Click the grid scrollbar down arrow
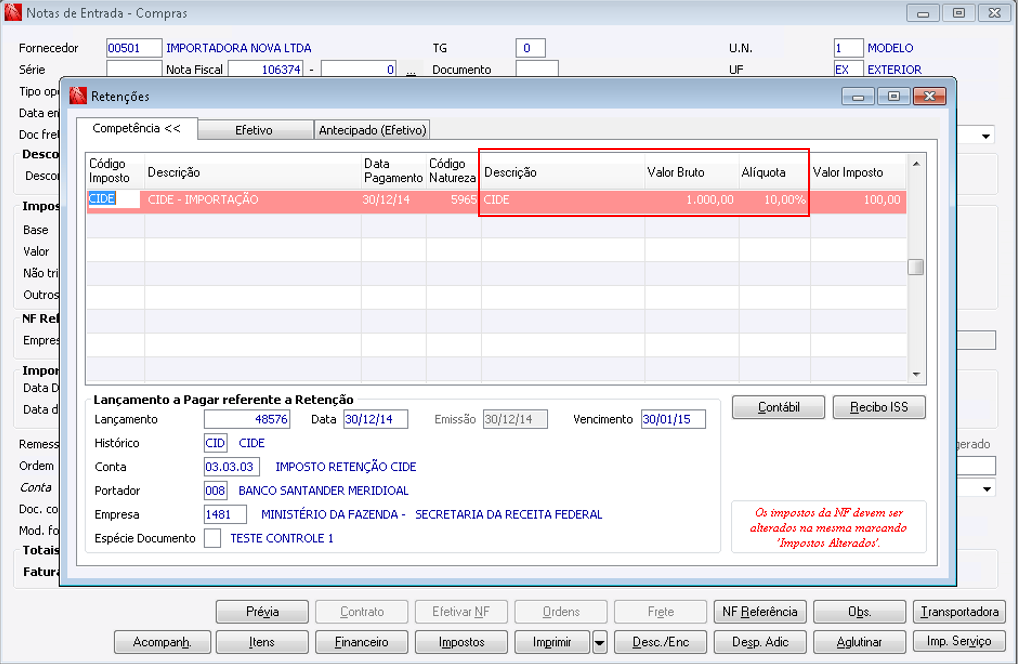 tap(916, 374)
